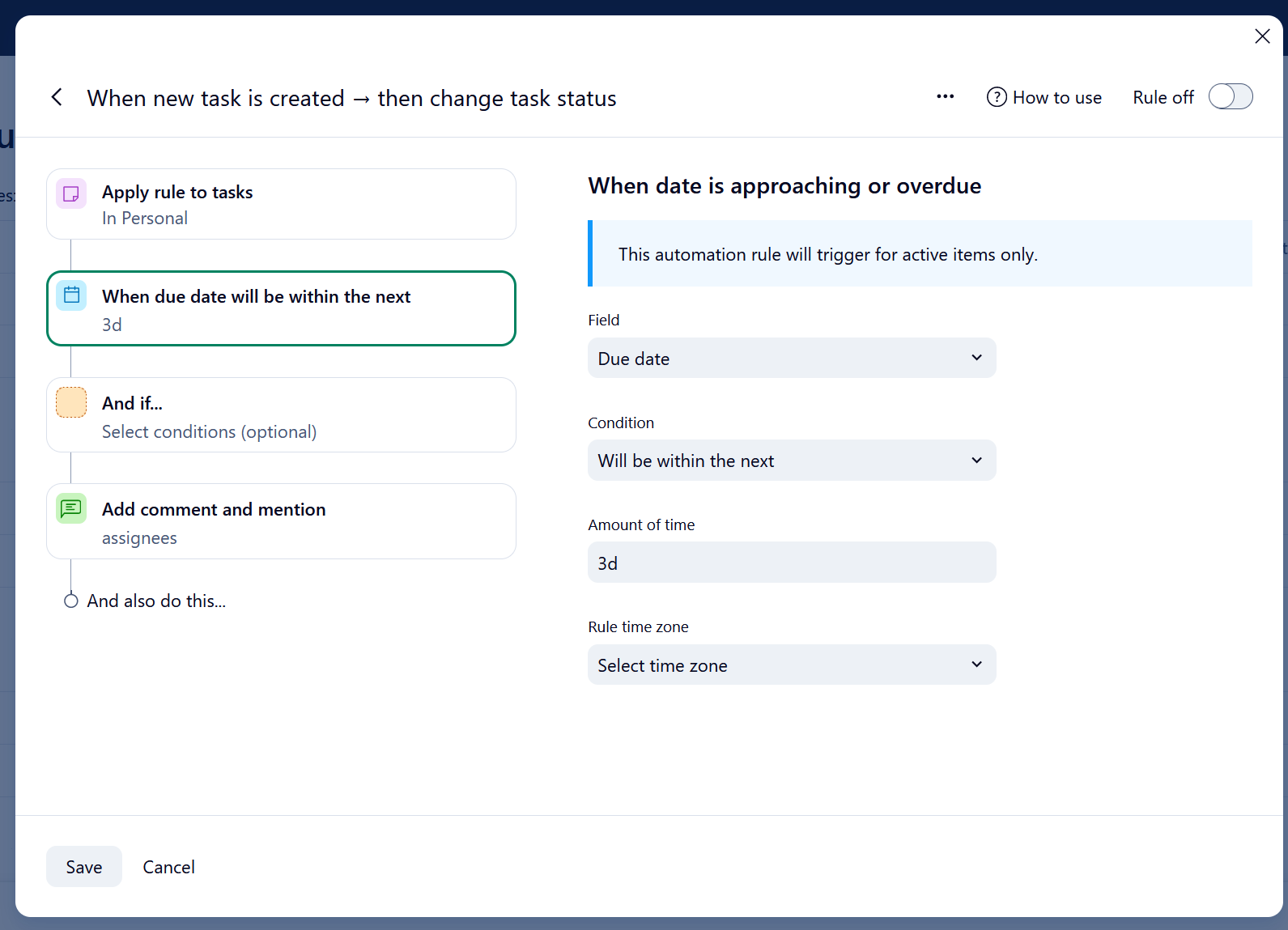Open the three-dot more options menu
This screenshot has width=1288, height=930.
tap(945, 97)
